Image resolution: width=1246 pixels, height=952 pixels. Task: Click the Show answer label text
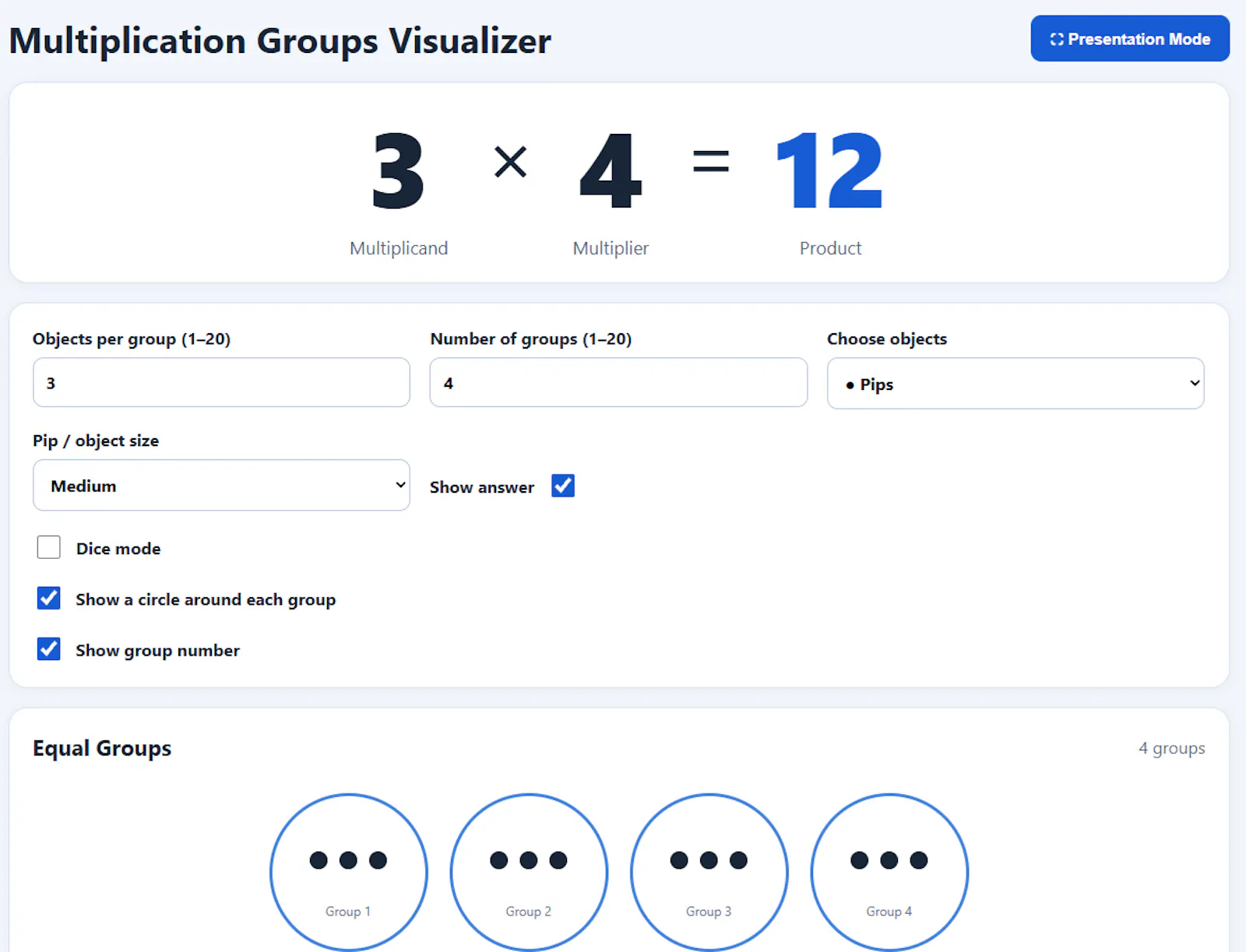482,487
